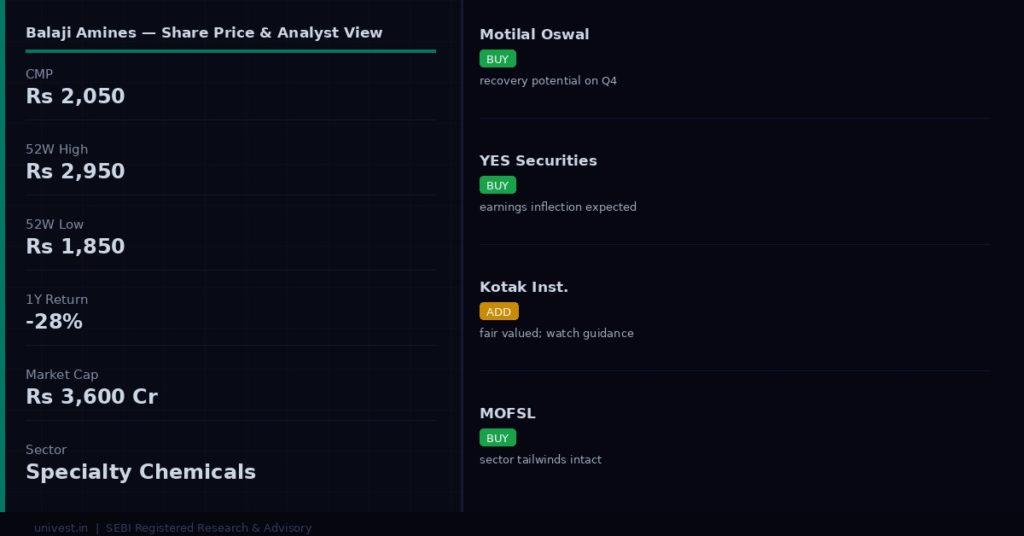Screen dimensions: 1024x536
Task: Click the '52W Low' label
Action: click(55, 224)
